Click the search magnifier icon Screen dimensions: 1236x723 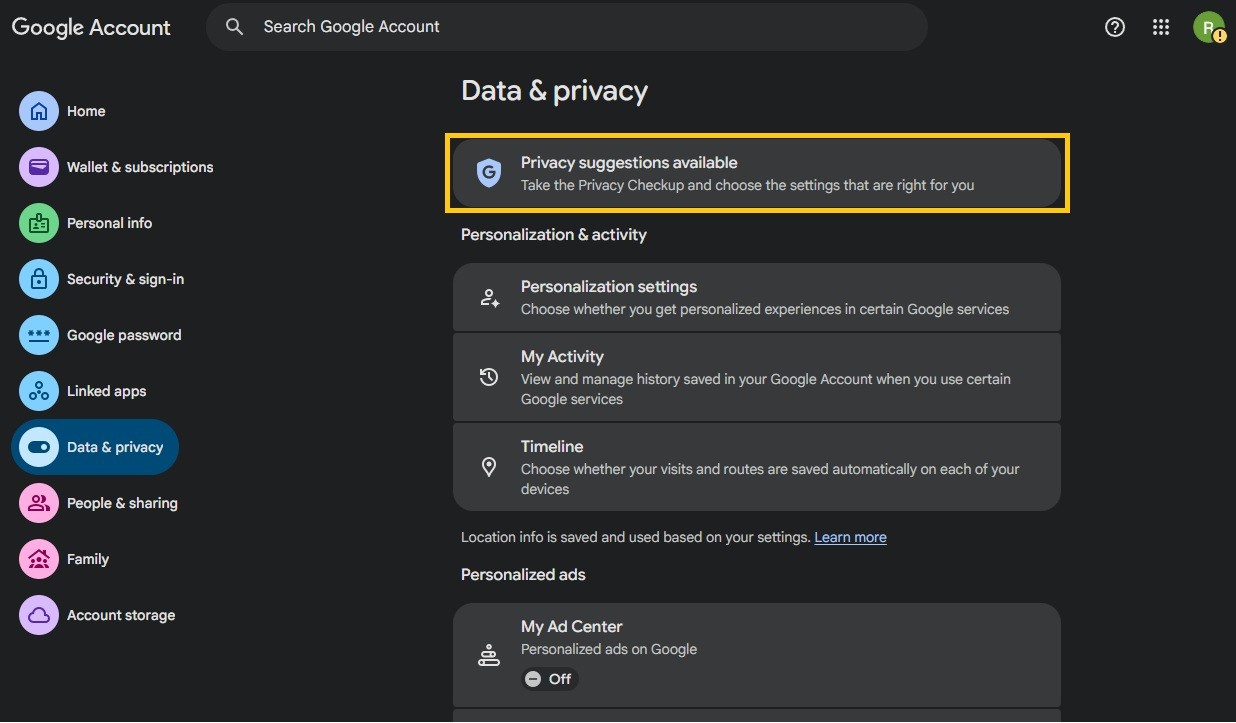tap(235, 27)
